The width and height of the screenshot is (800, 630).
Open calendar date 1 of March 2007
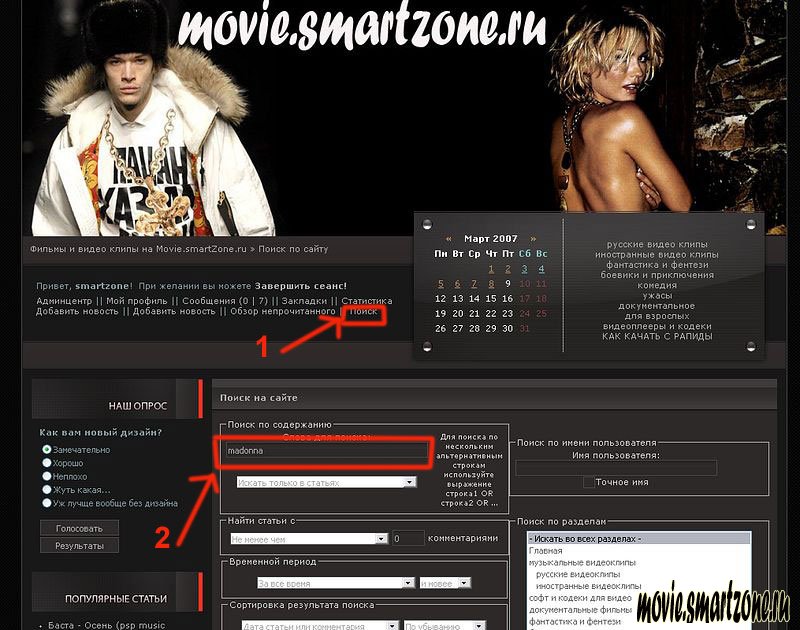click(491, 269)
